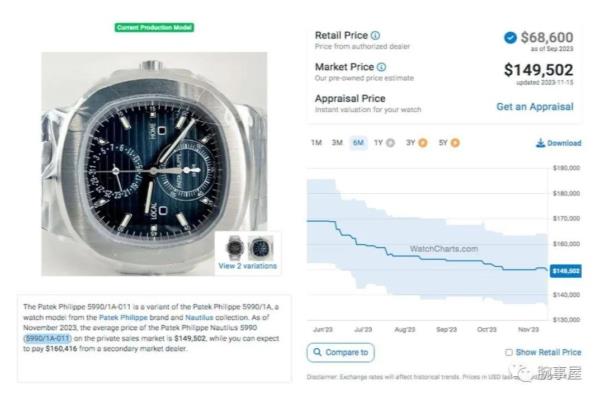Image resolution: width=600 pixels, height=400 pixels.
Task: Follow the Nautilus collection link
Action: (x=199, y=318)
